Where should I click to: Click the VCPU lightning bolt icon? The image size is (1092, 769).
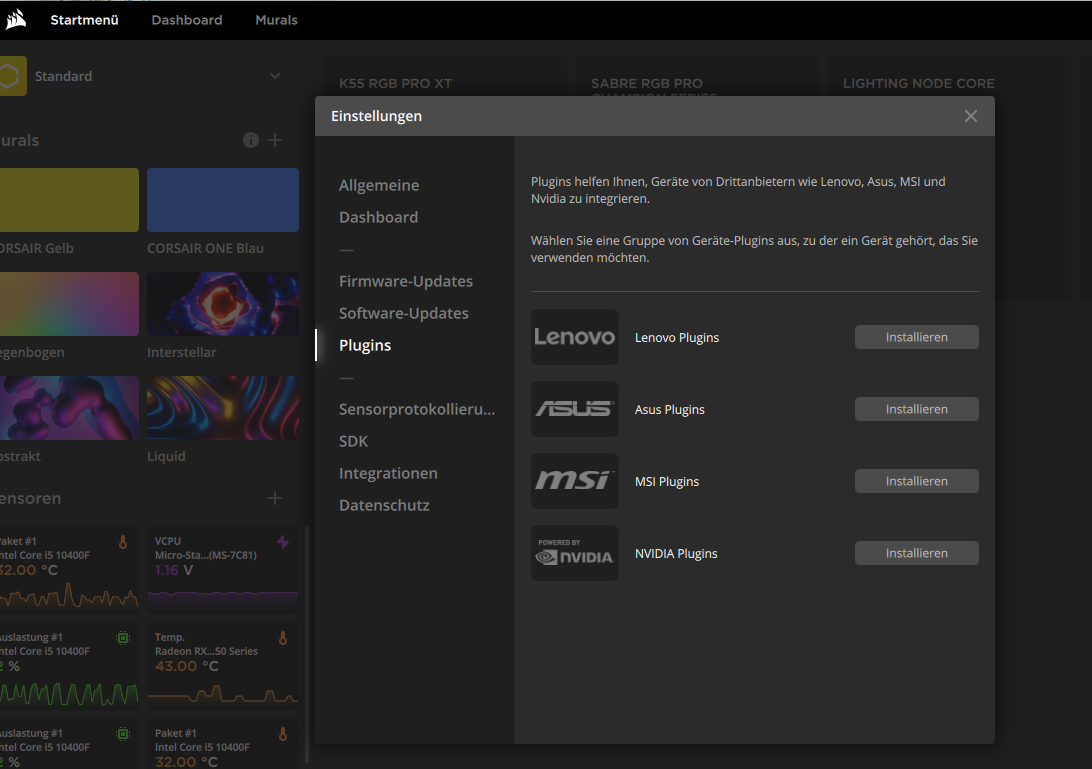pyautogui.click(x=283, y=542)
